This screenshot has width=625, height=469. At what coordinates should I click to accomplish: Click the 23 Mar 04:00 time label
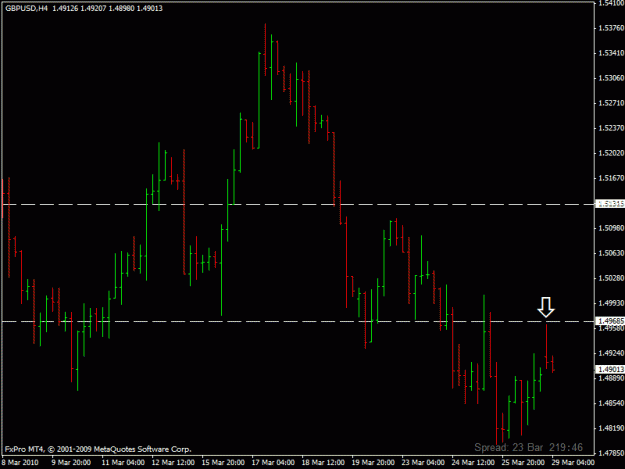click(x=423, y=462)
